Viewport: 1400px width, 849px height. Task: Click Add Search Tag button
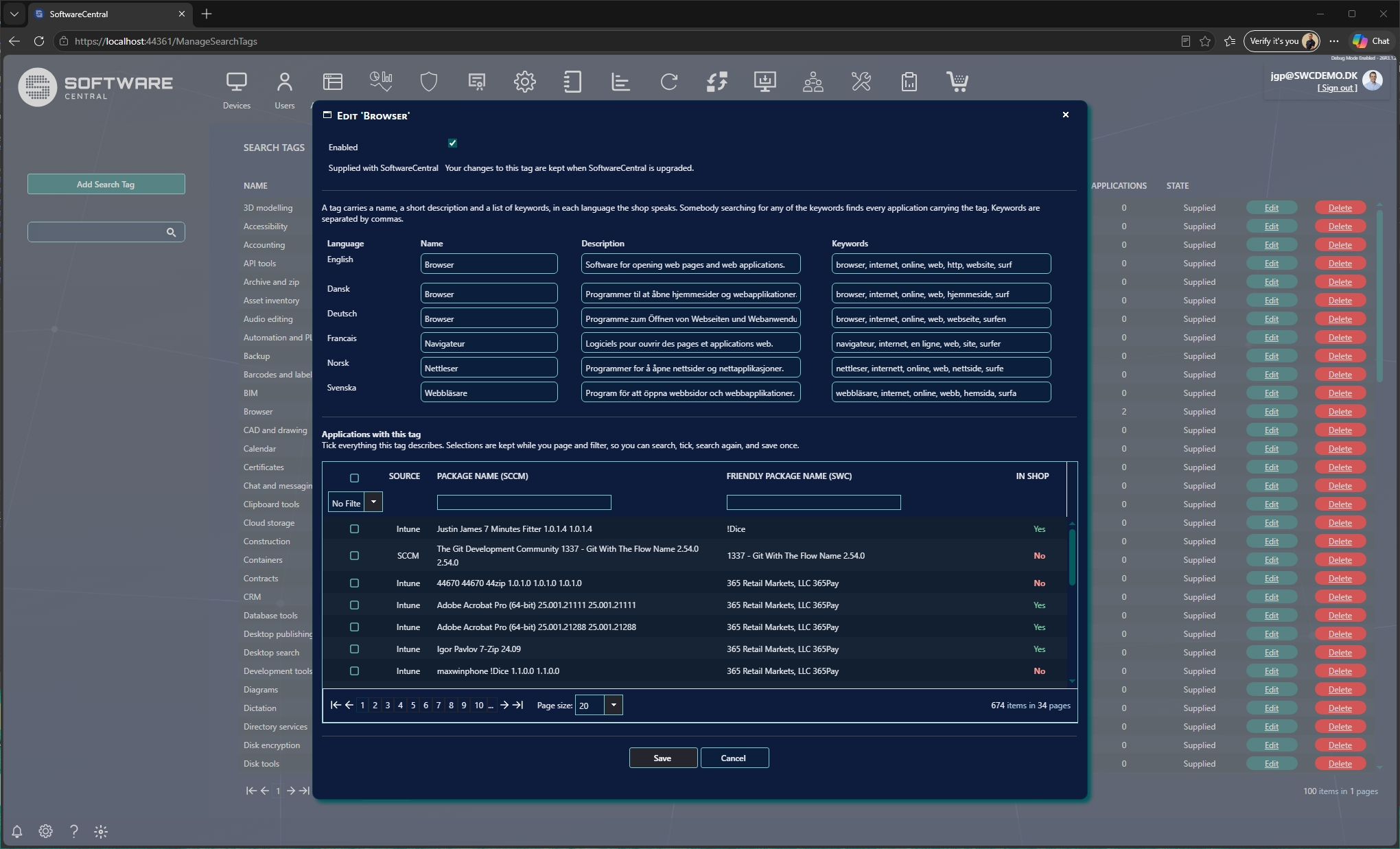click(x=106, y=184)
